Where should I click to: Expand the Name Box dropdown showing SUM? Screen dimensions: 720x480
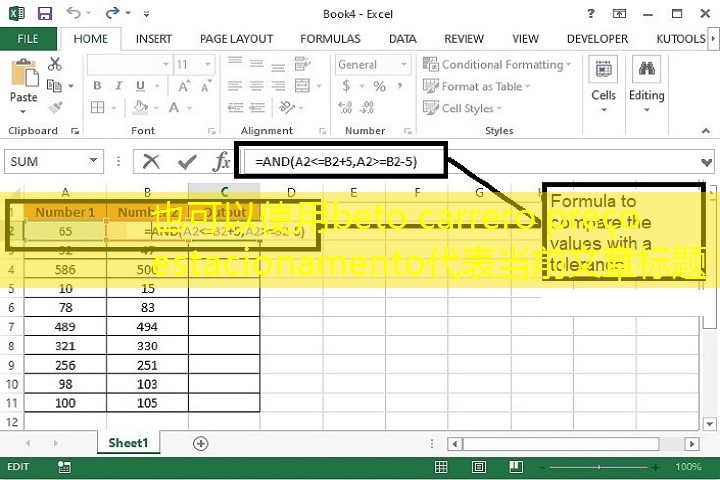(x=94, y=161)
